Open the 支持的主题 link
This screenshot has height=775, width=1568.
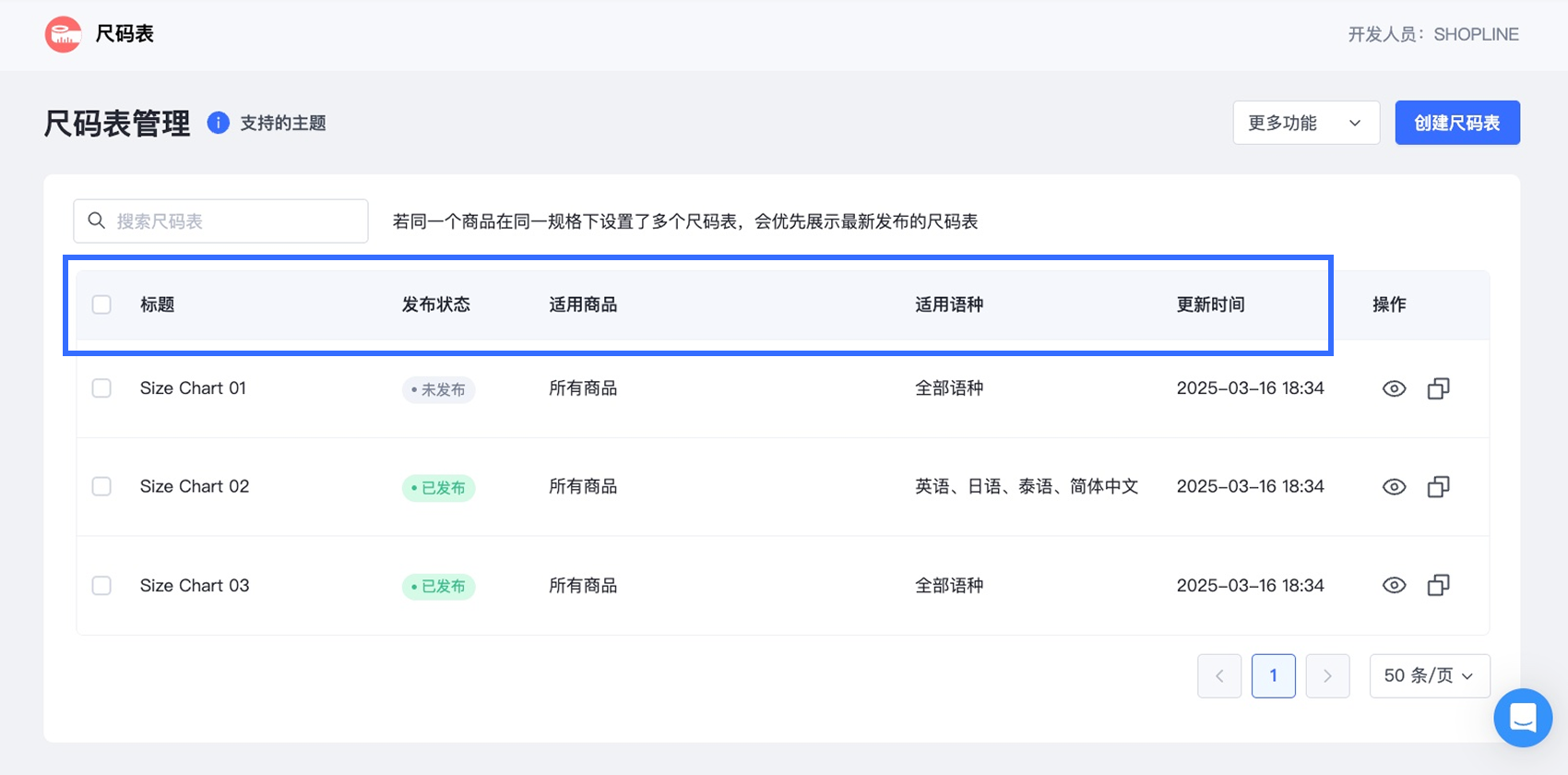point(283,123)
